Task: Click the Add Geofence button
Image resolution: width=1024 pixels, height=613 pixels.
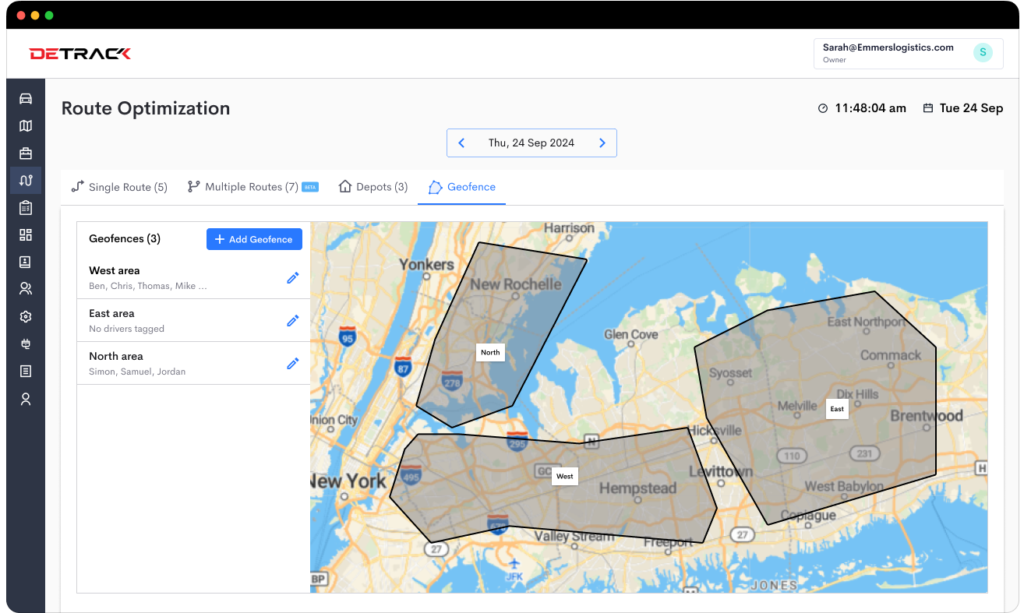Action: click(x=254, y=238)
